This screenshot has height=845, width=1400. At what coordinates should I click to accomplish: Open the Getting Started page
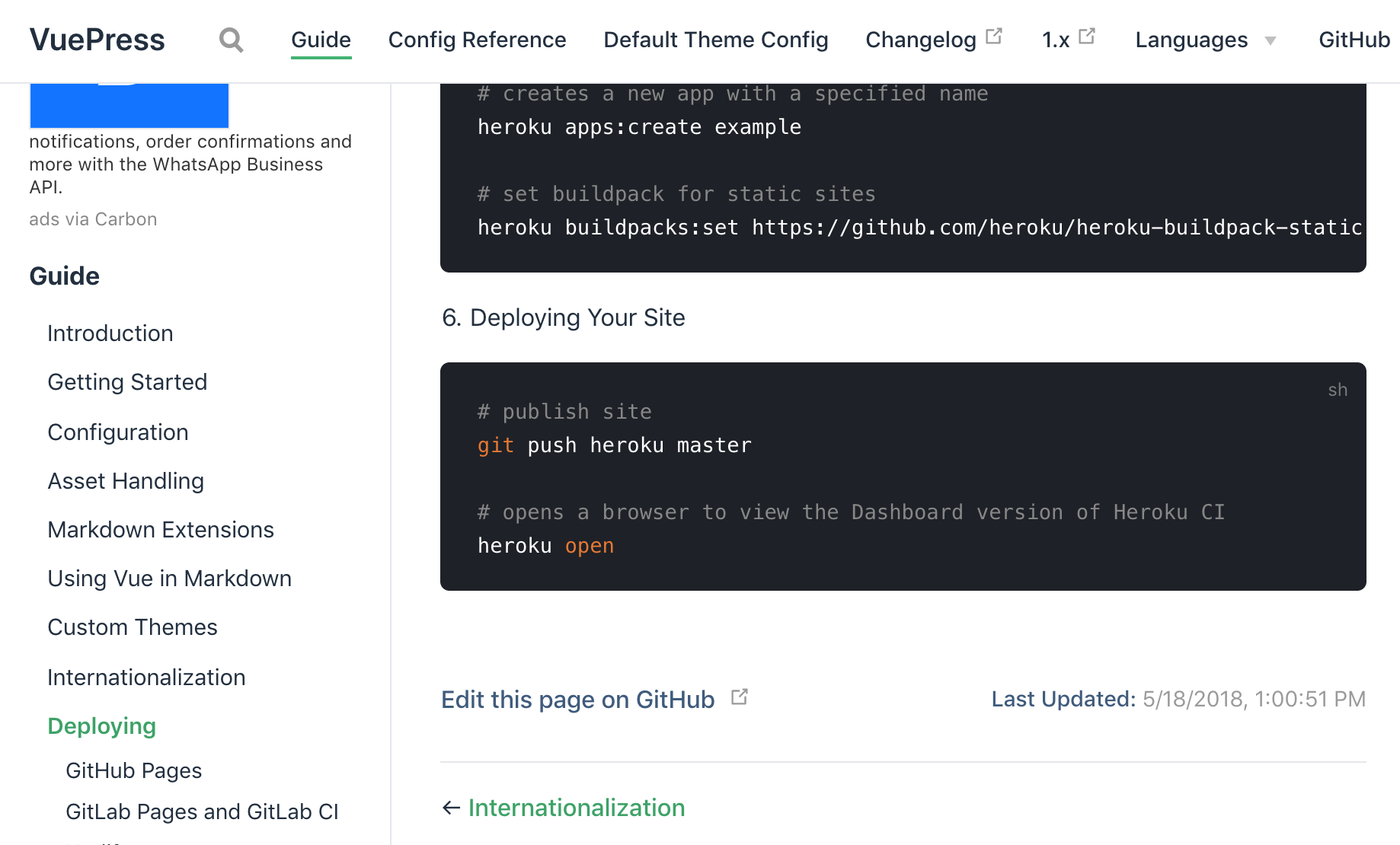[127, 382]
